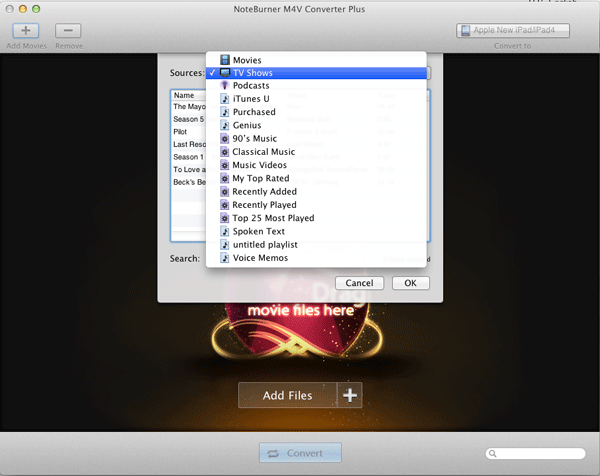Select TV Shows in the Sources menu

tap(316, 73)
